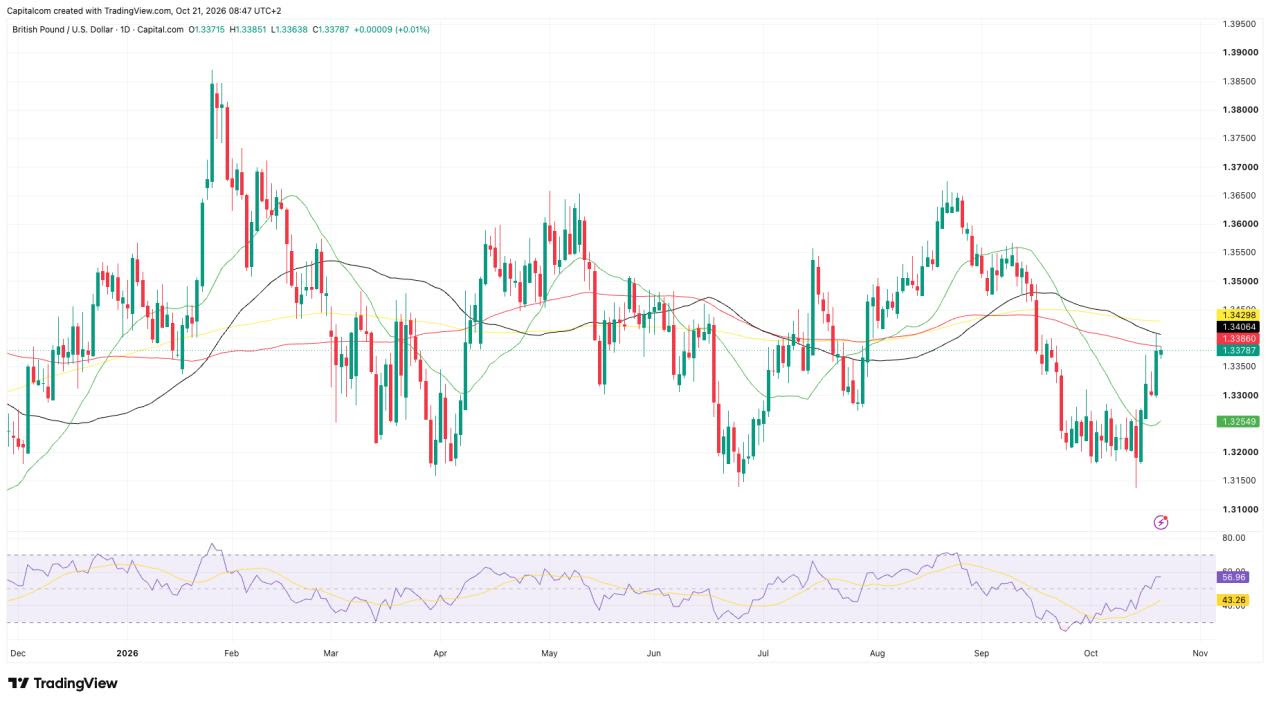The height and width of the screenshot is (704, 1270).
Task: Click the low value L1.33638
Action: (290, 30)
